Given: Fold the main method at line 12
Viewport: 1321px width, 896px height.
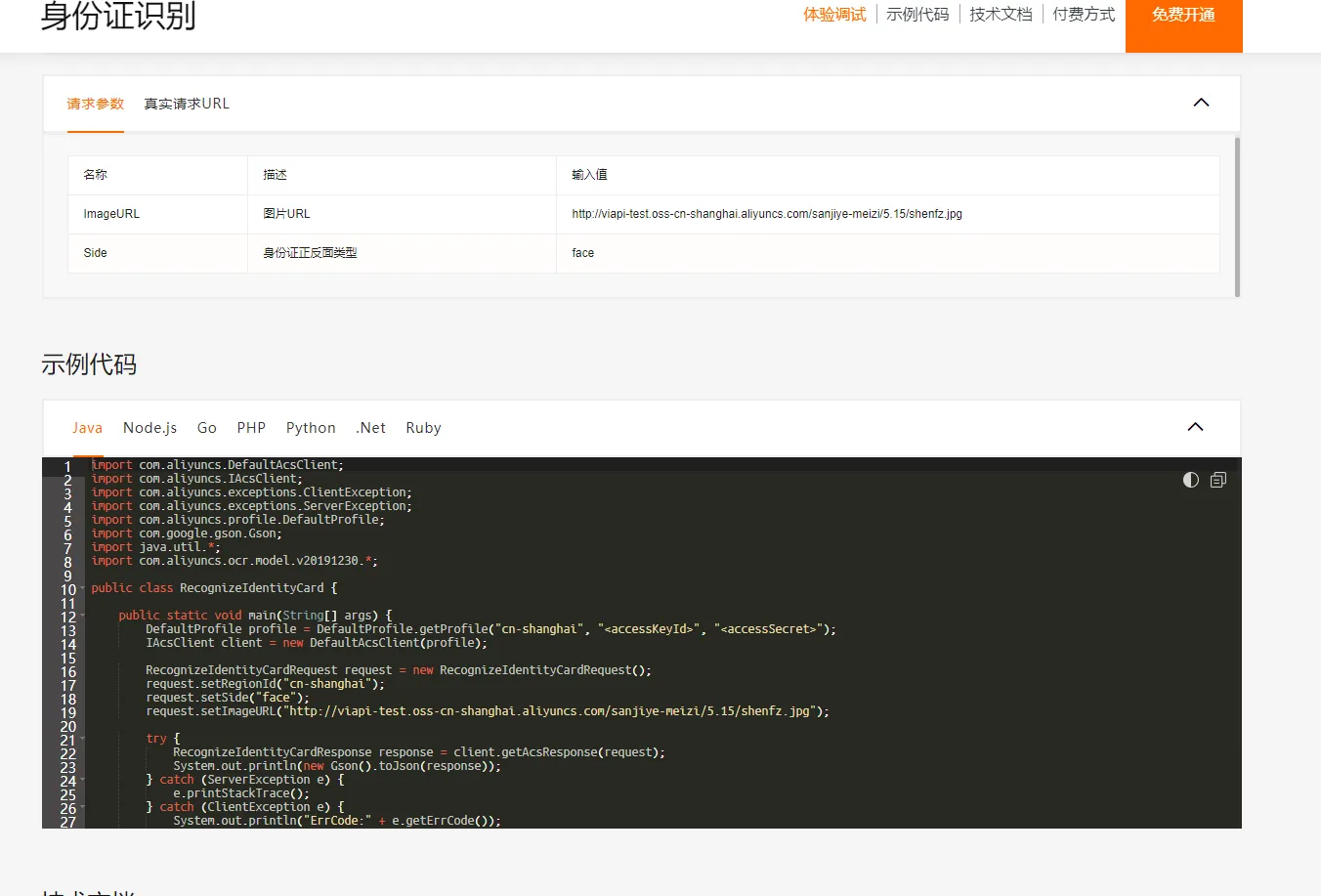Looking at the screenshot, I should (82, 616).
